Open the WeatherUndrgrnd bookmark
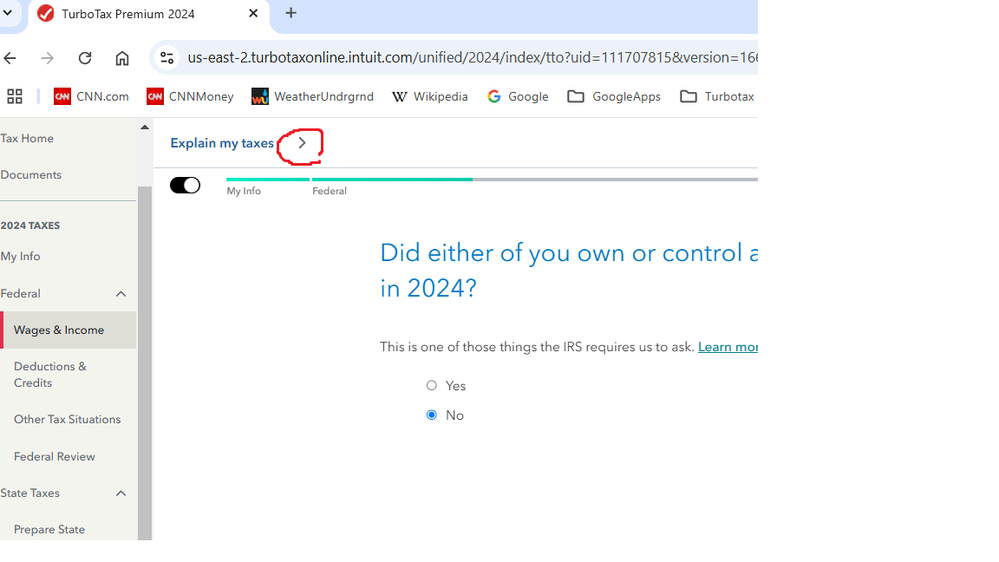The width and height of the screenshot is (999, 562). pos(313,96)
